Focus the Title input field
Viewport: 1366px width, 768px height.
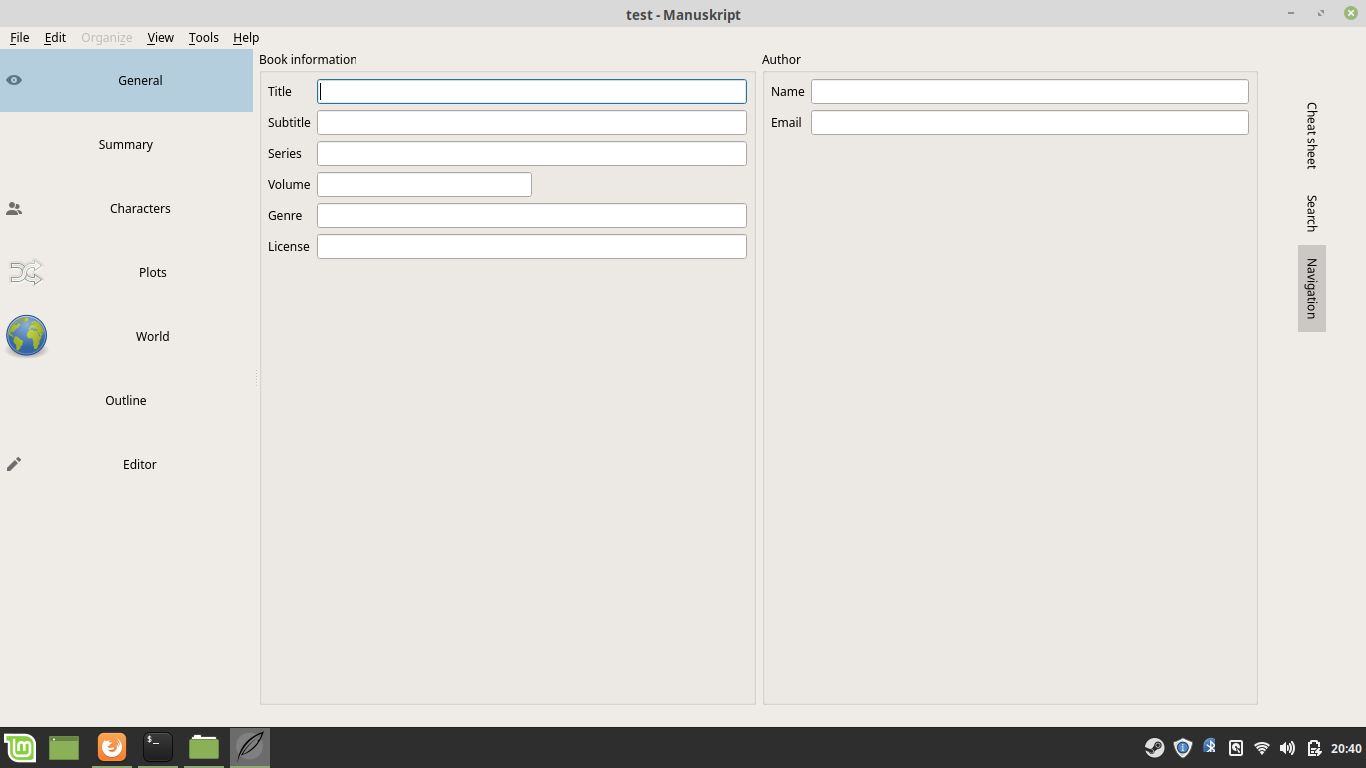[532, 91]
